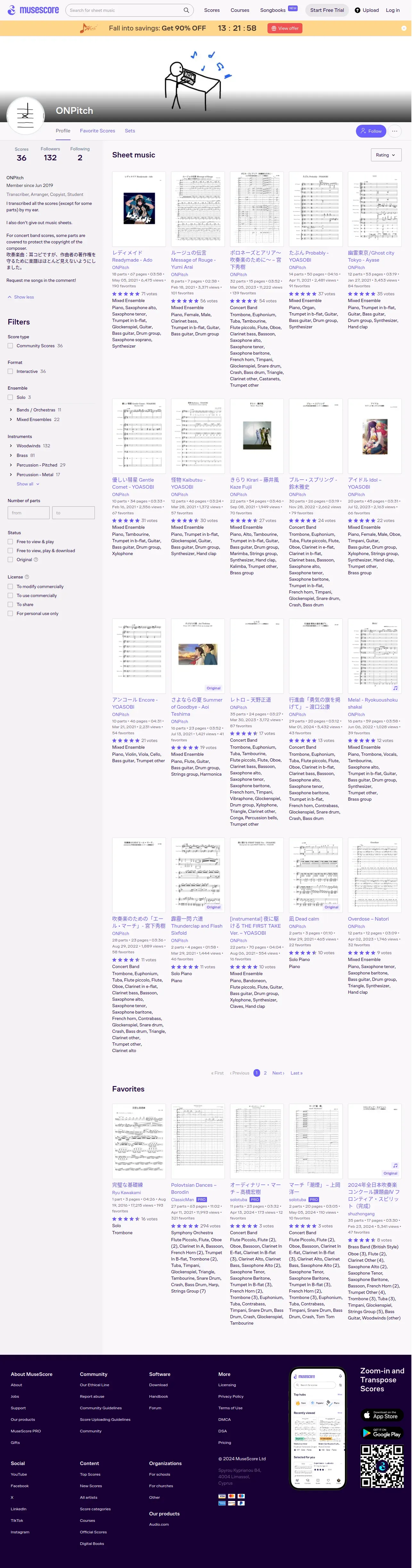Screen dimensions: 412x1568
Task: Click the ONPitch profile avatar
Action: click(x=26, y=116)
